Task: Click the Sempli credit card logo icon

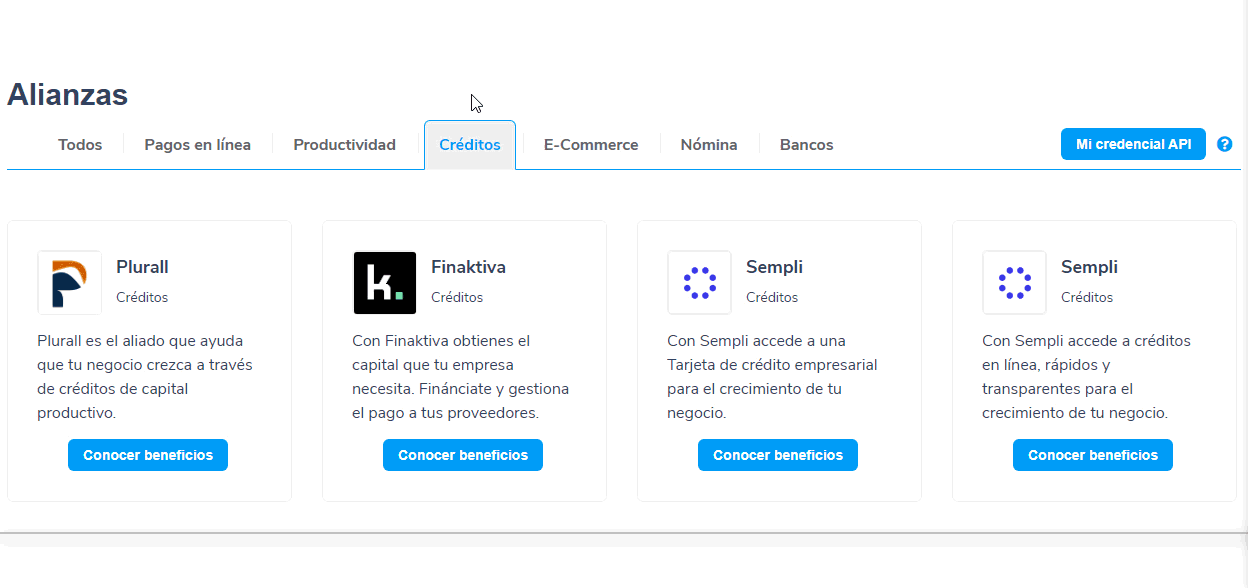Action: click(x=700, y=283)
